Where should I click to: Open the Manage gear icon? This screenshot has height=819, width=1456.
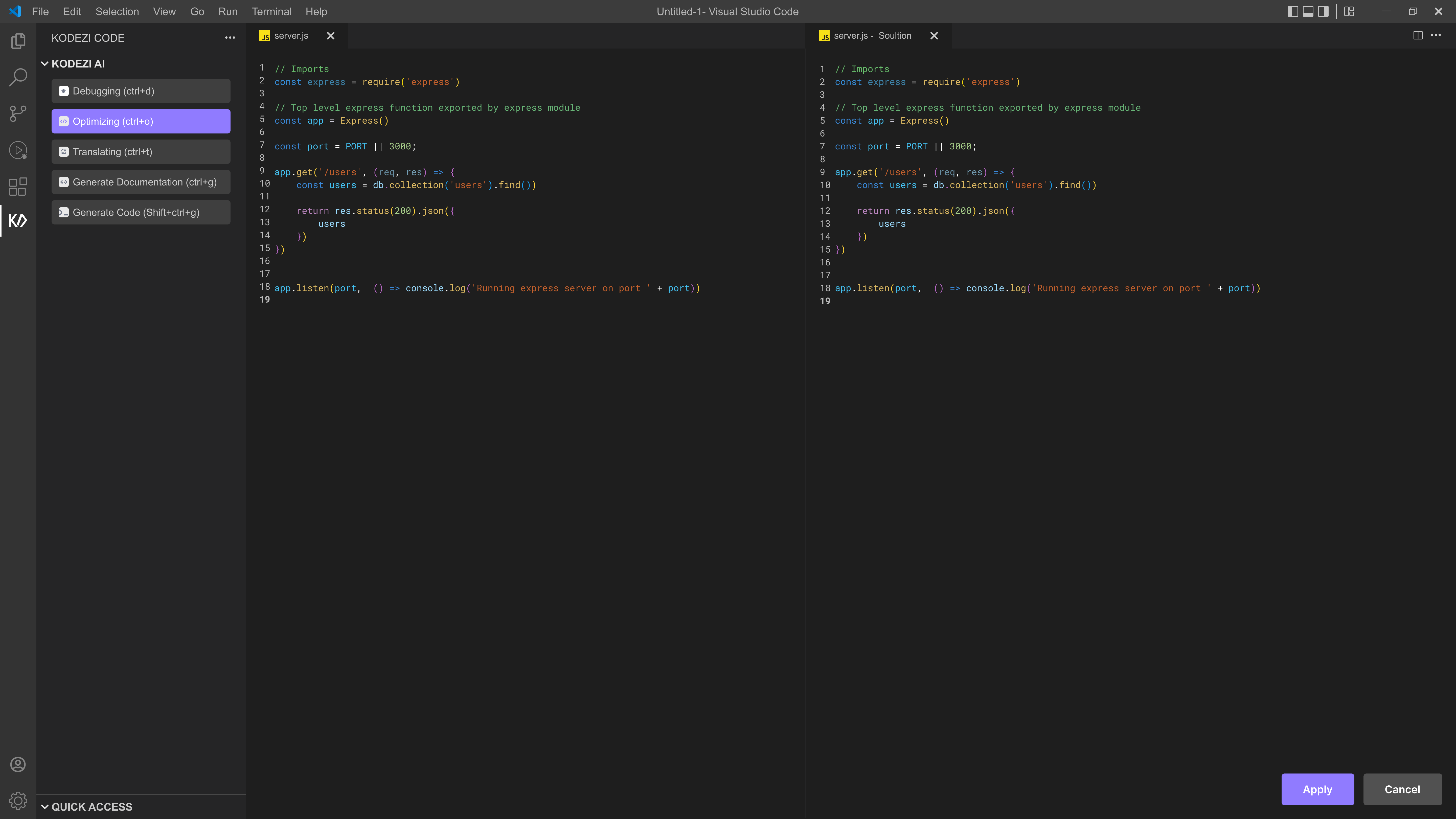pyautogui.click(x=18, y=800)
